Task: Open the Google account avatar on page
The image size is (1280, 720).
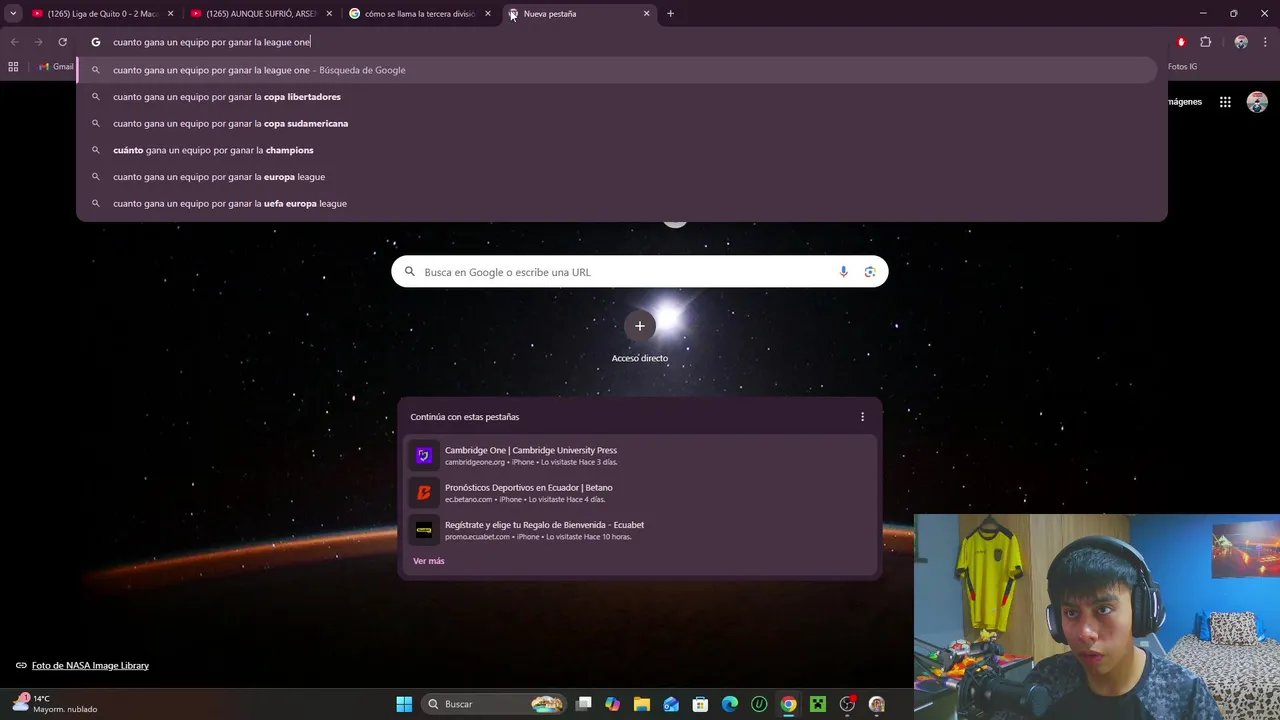Action: pos(1257,102)
